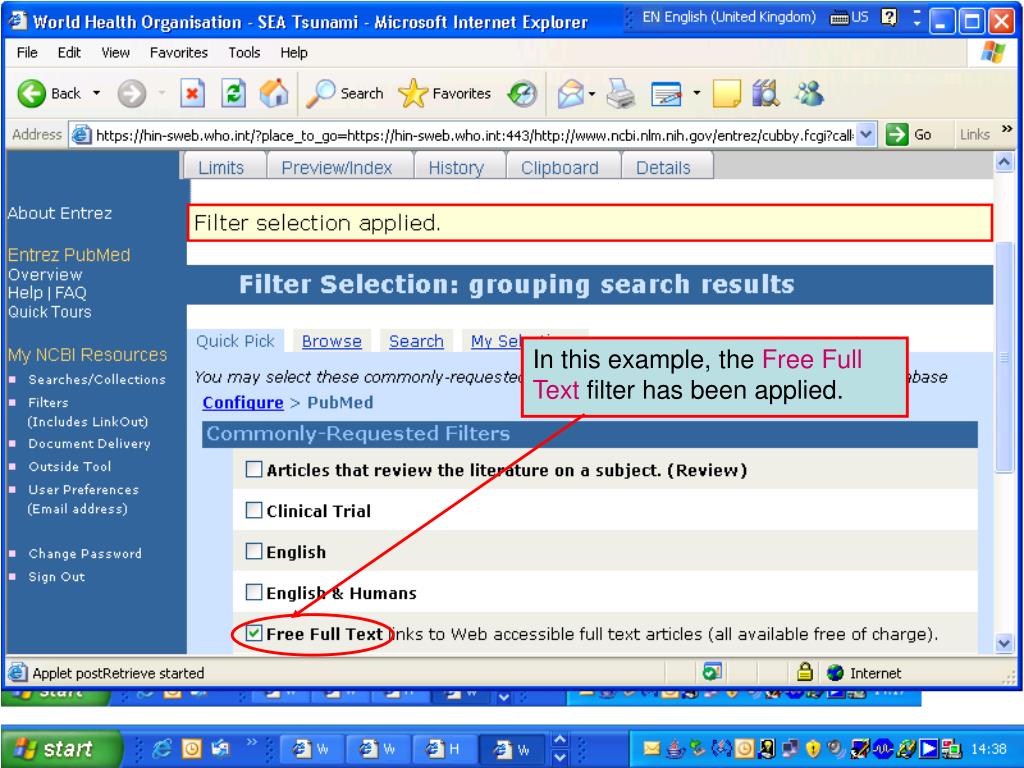Open the View menu
1024x768 pixels.
pyautogui.click(x=115, y=52)
